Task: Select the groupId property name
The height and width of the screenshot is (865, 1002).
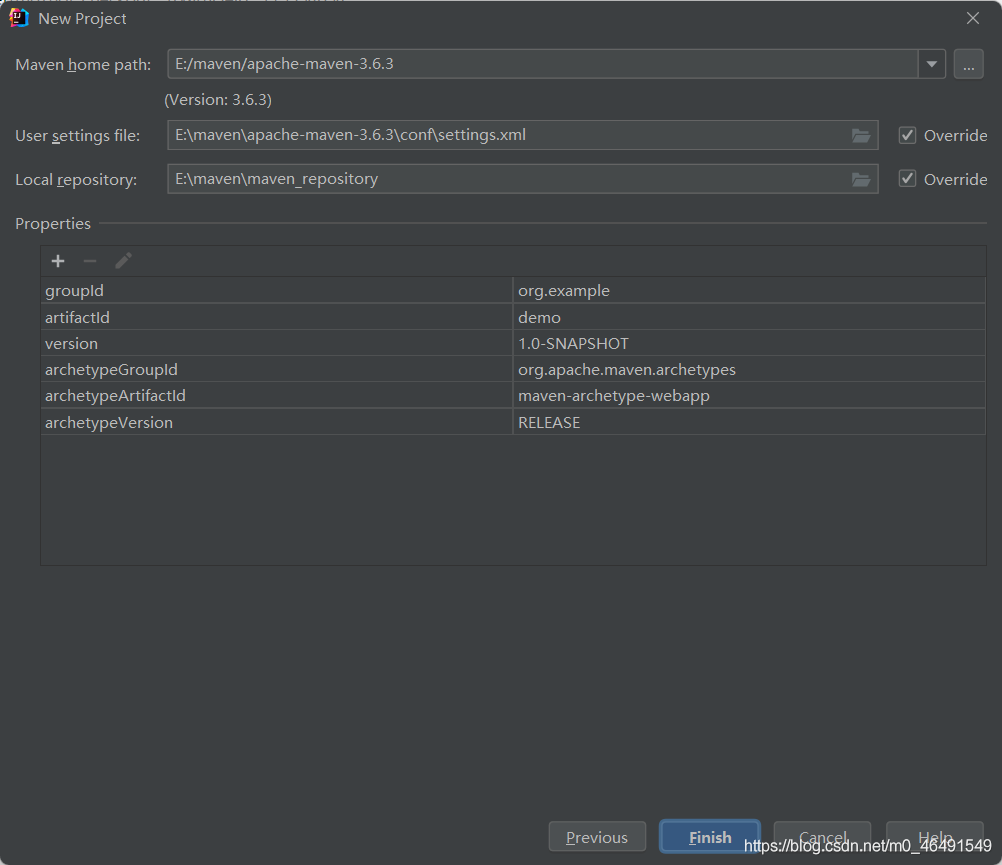Action: [277, 291]
